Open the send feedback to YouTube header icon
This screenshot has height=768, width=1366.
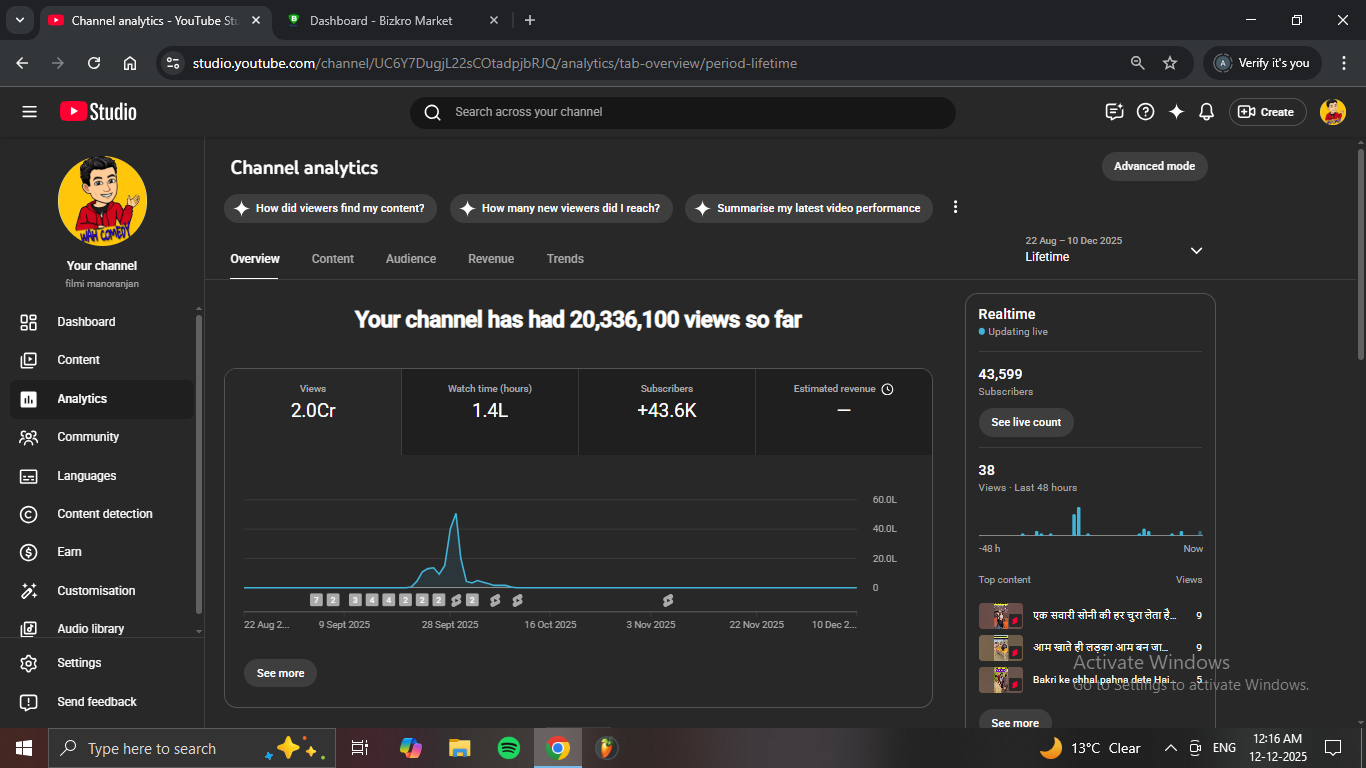point(1115,112)
